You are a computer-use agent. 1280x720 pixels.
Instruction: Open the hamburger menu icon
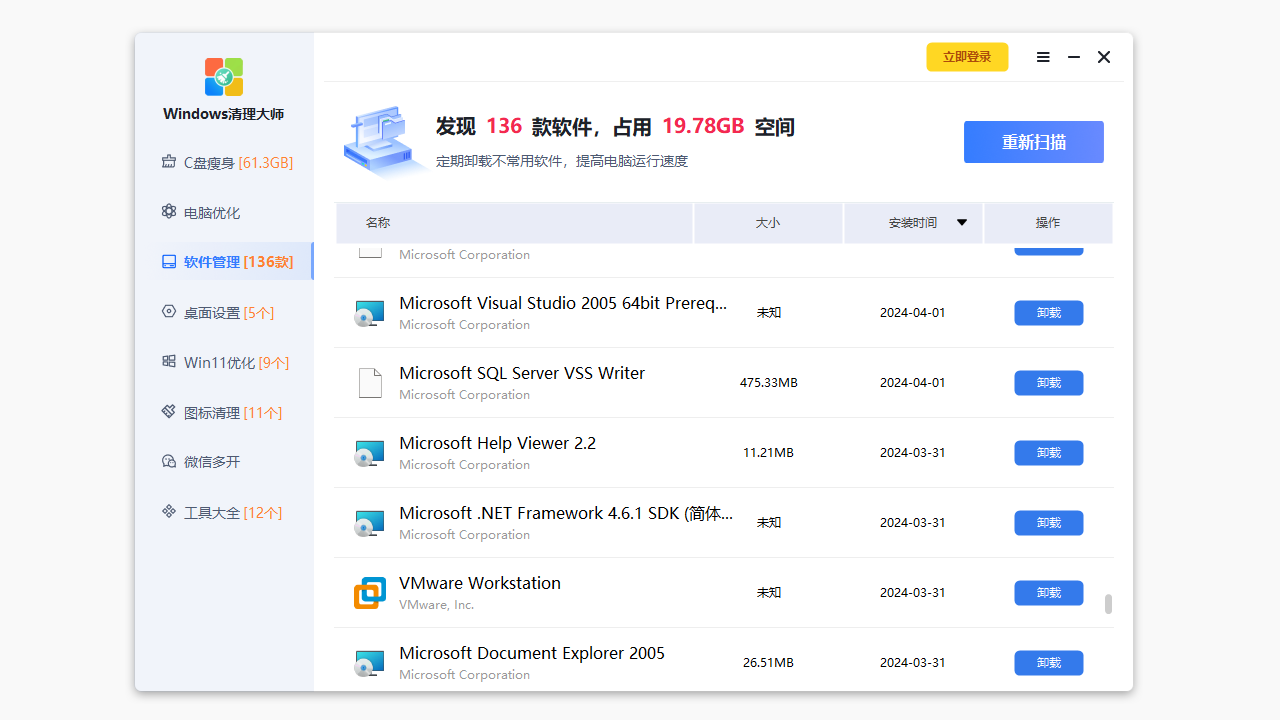click(1043, 57)
